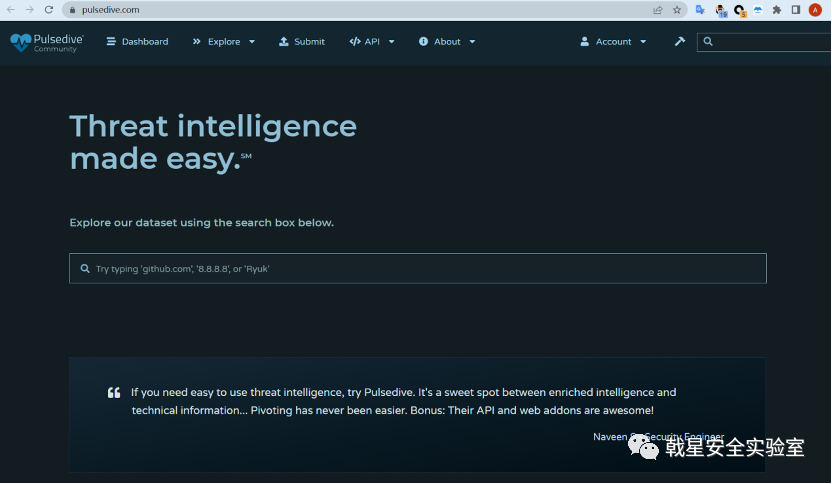Screen dimensions: 832x484
Task: Click 'Threat intelligence made easy' headline
Action: [213, 142]
